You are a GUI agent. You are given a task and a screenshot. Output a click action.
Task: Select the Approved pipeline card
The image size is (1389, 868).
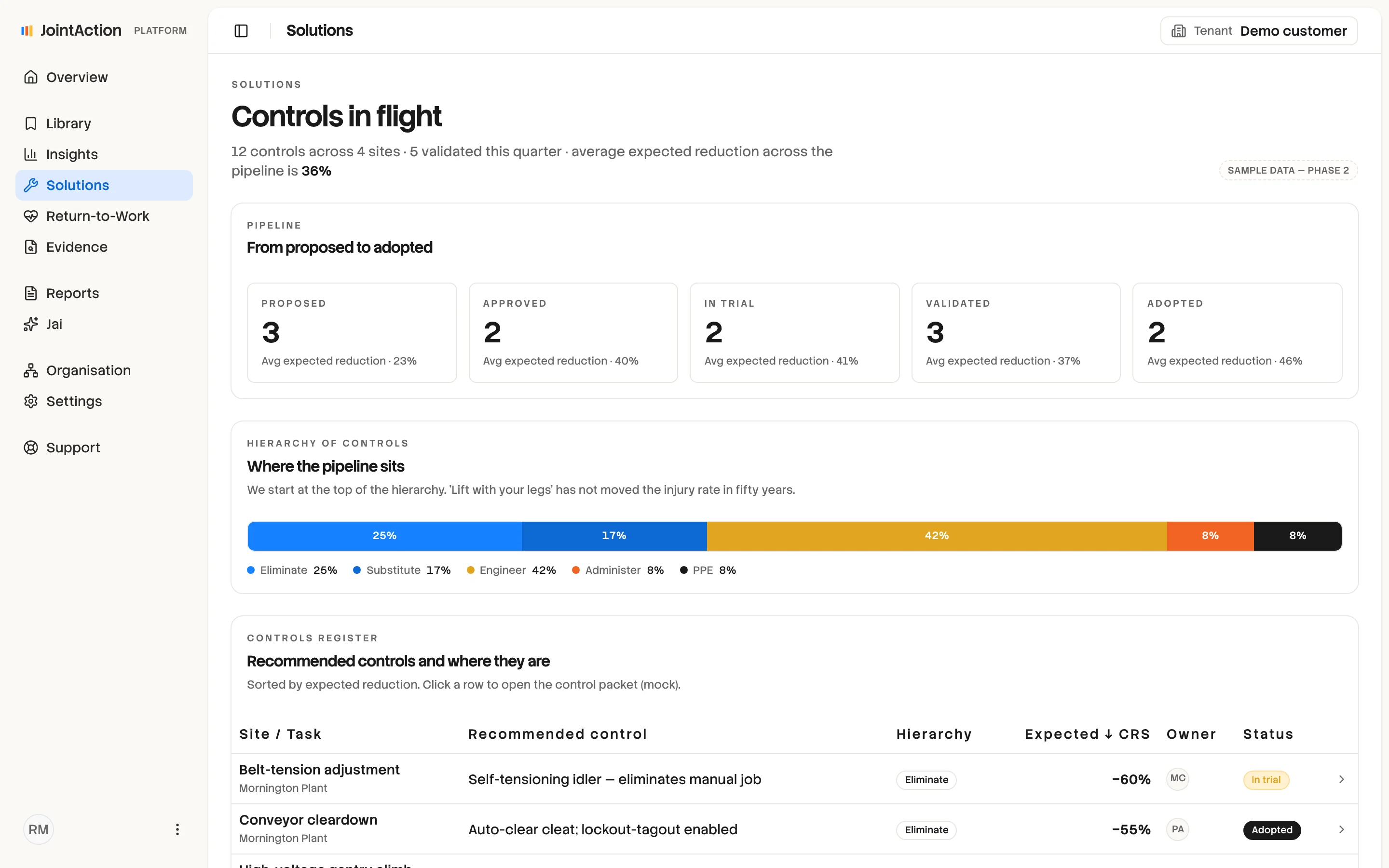point(573,332)
